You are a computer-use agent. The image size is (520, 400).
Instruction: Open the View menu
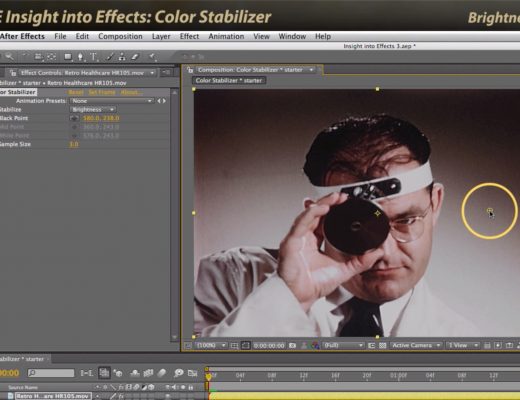pyautogui.click(x=261, y=36)
